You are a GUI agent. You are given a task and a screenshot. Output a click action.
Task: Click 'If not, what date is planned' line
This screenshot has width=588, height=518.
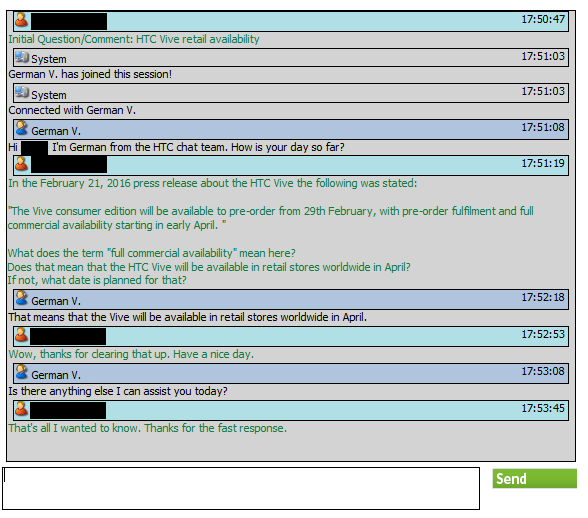point(97,280)
